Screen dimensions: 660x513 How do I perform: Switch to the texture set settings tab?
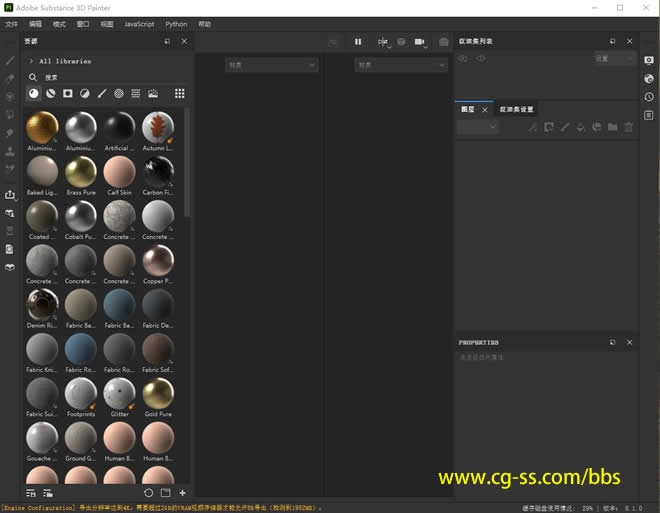(517, 109)
